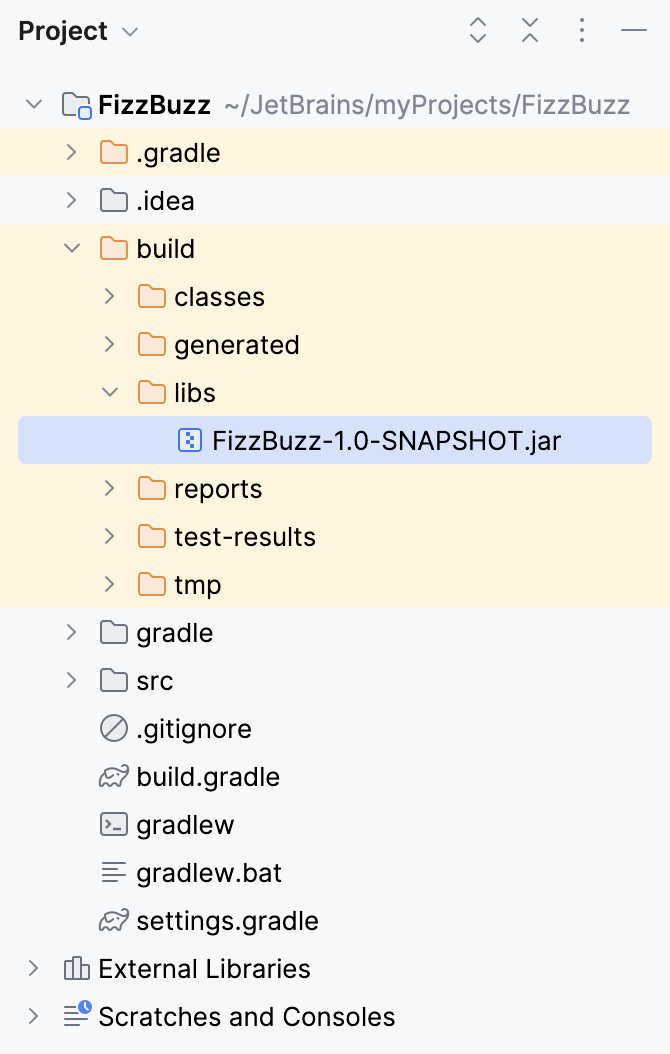Image resolution: width=670 pixels, height=1054 pixels.
Task: Expand the External Libraries node
Action: tap(33, 969)
